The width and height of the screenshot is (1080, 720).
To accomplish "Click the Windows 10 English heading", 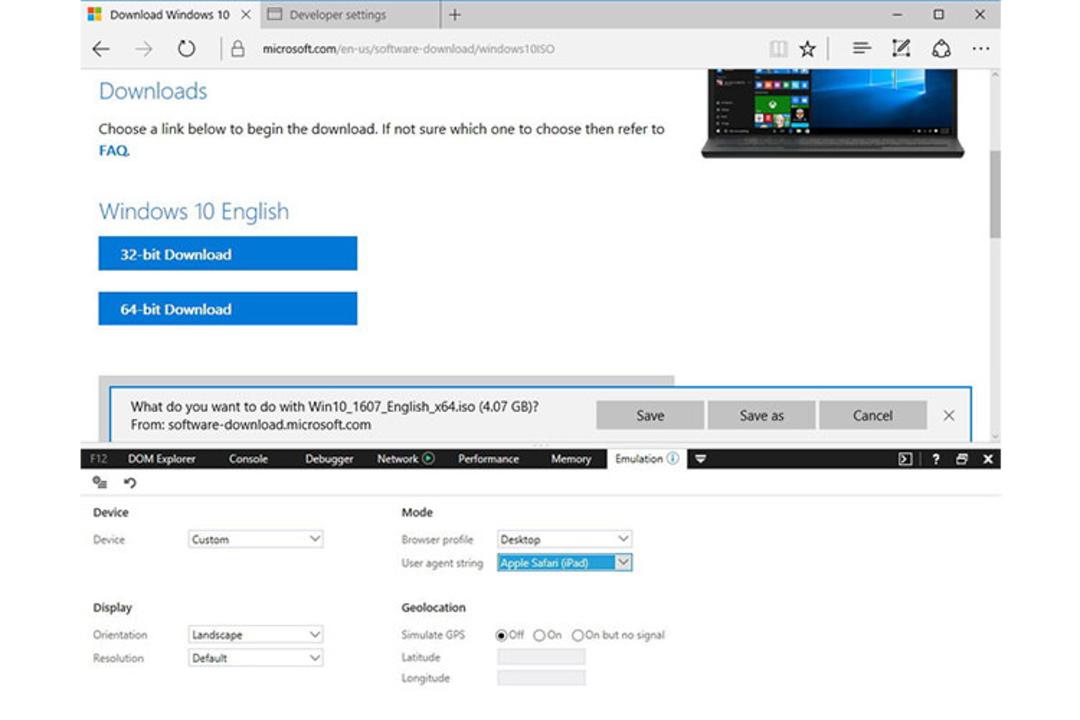I will coord(194,212).
